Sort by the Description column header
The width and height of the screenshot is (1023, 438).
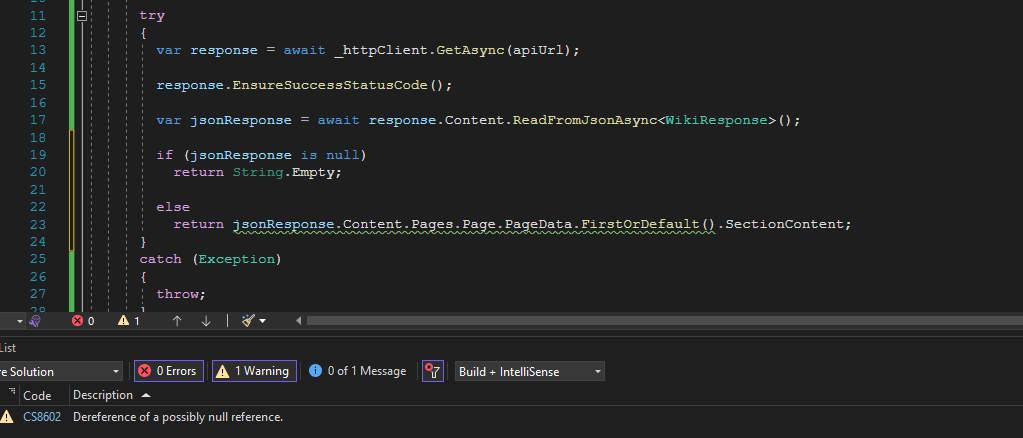pyautogui.click(x=102, y=395)
